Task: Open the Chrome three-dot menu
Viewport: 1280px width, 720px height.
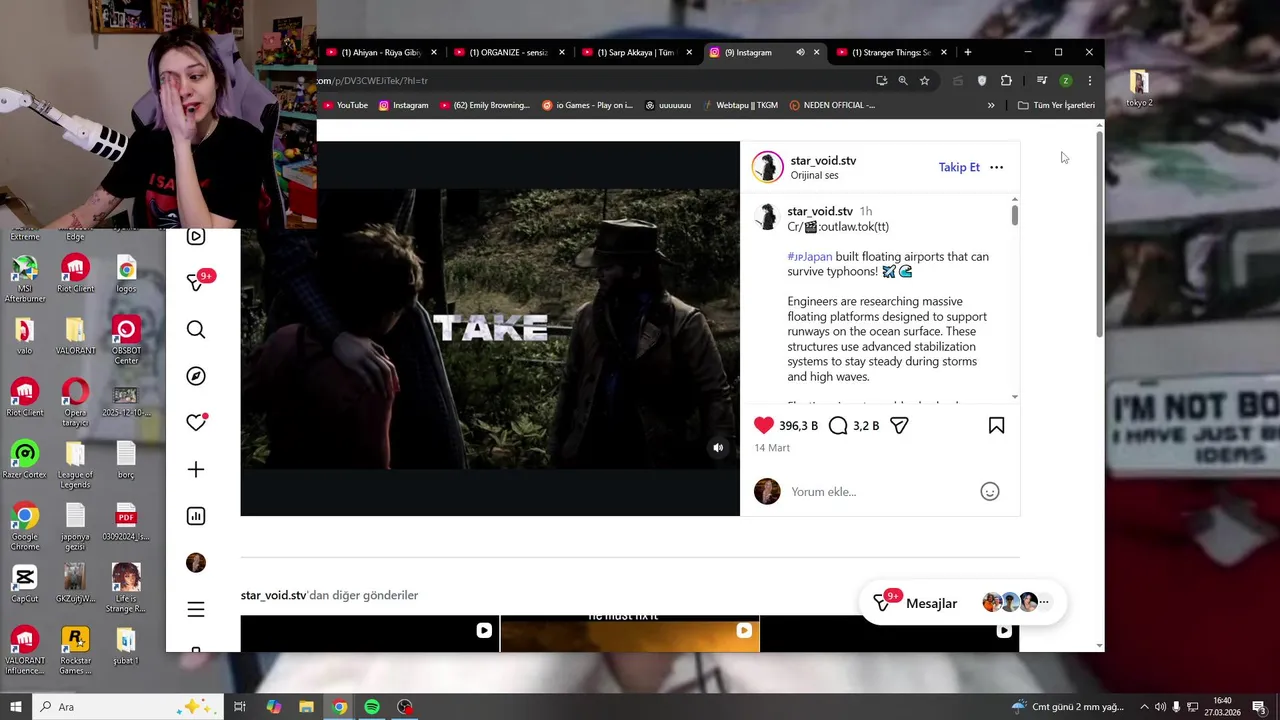Action: click(1090, 81)
